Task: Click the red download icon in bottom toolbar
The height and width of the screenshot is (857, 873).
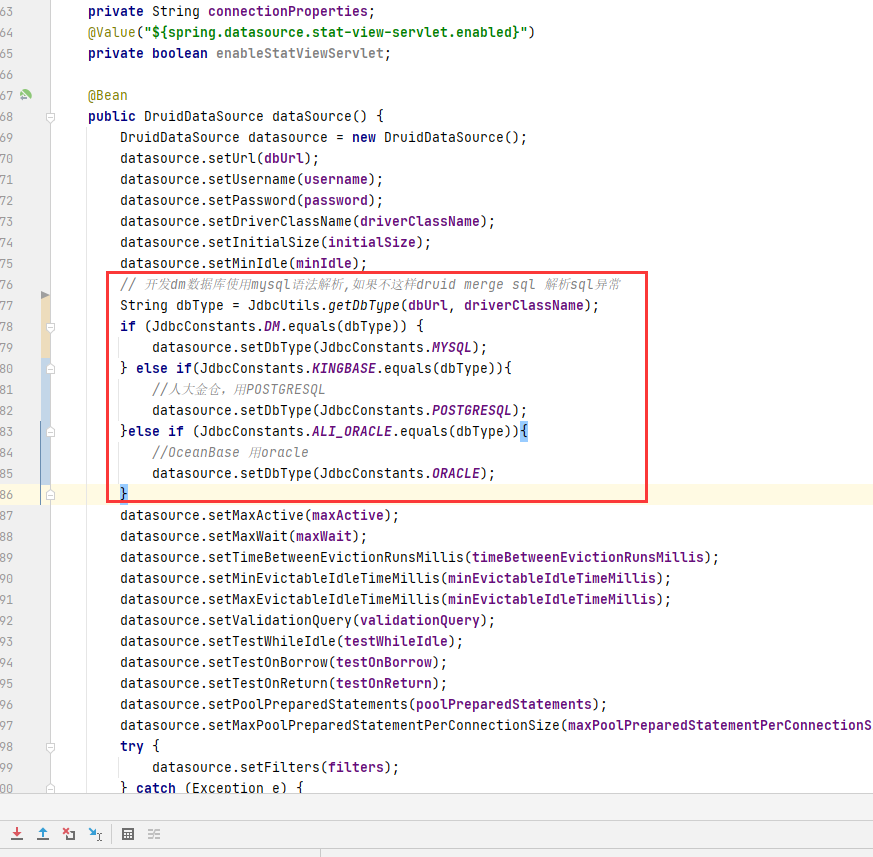Action: (x=16, y=833)
